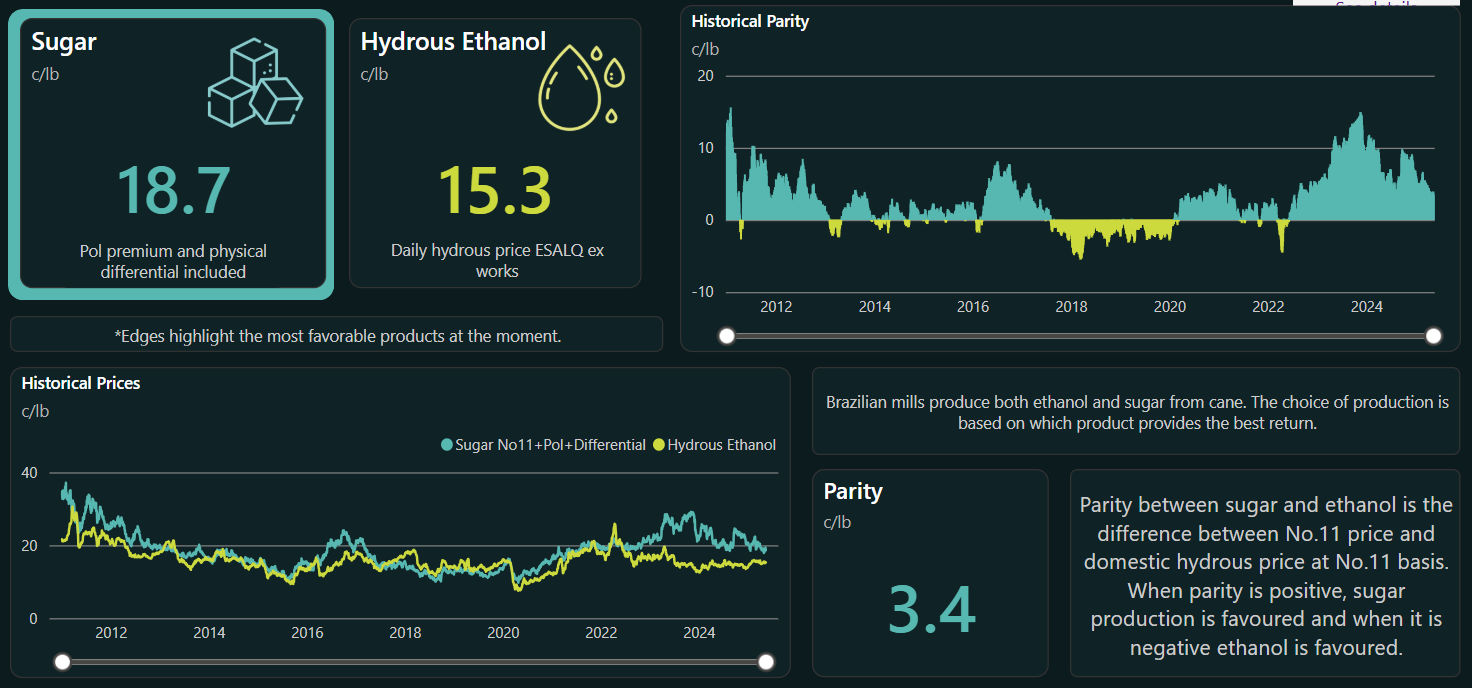The image size is (1472, 688).
Task: Click the 10 y-axis label in Historical Parity
Action: [705, 148]
